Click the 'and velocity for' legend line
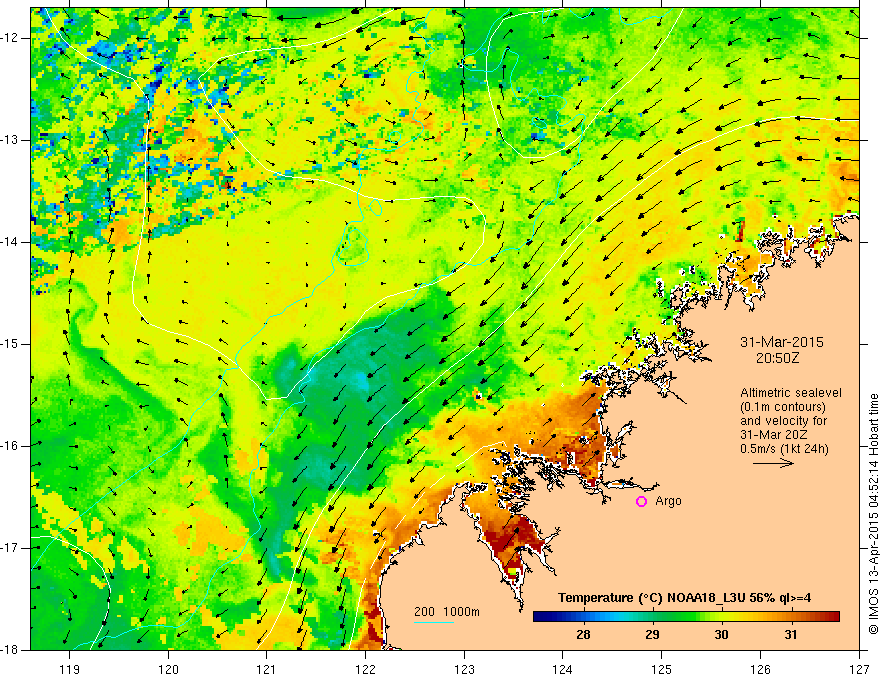This screenshot has width=880, height=680. tap(783, 421)
